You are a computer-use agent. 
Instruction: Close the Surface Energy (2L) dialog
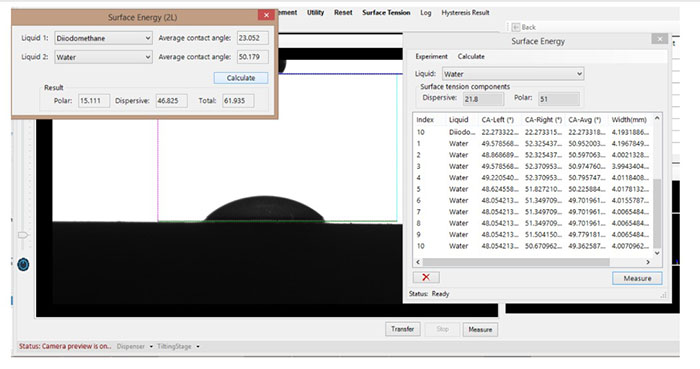[266, 15]
